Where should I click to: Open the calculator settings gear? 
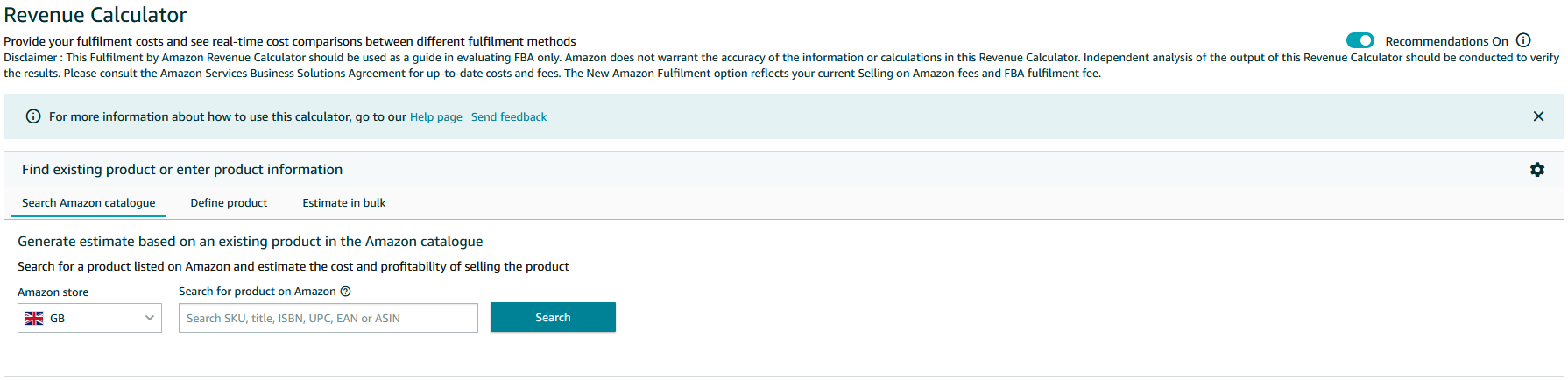pos(1537,170)
